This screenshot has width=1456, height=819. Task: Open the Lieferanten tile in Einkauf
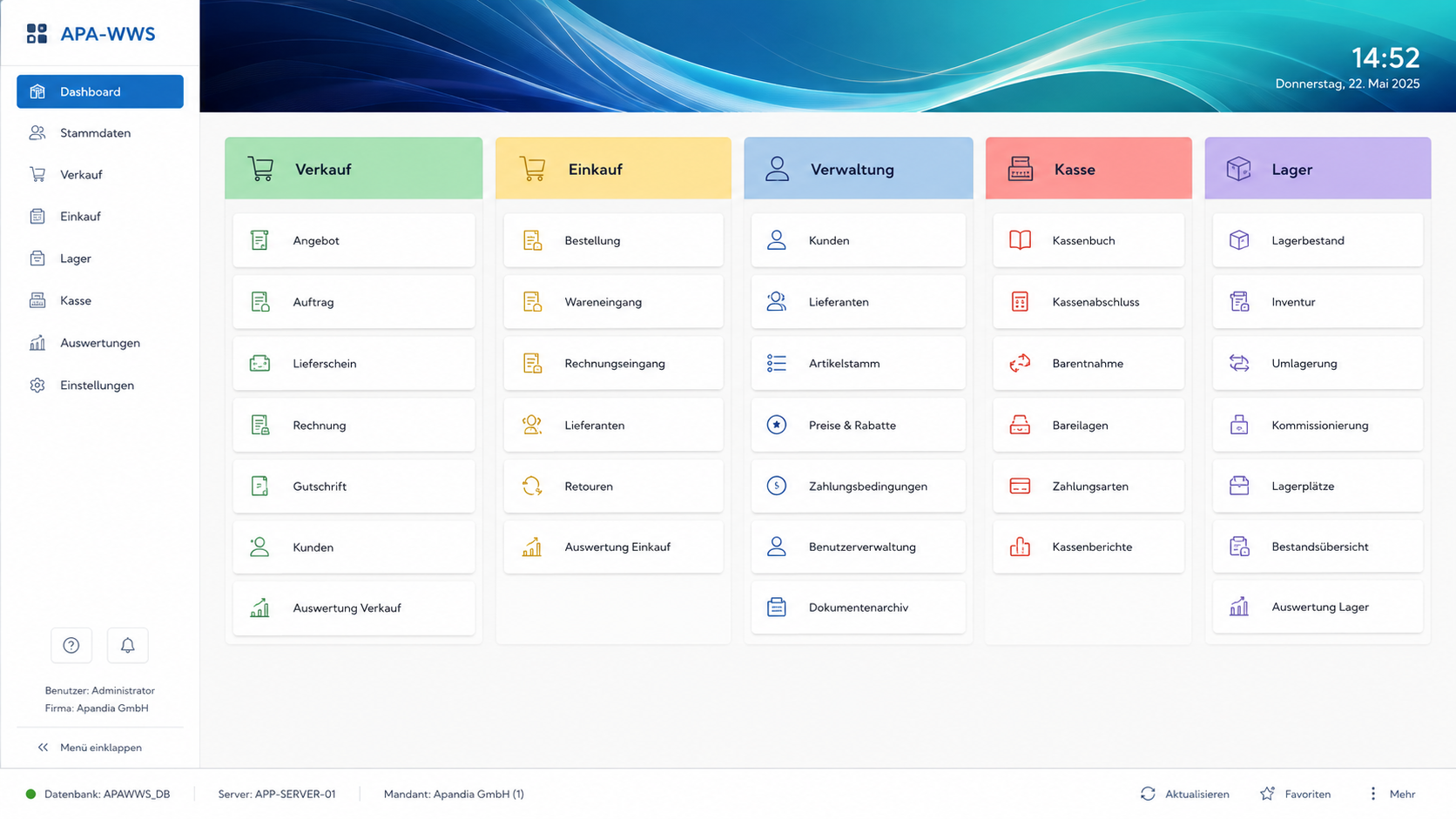[613, 425]
